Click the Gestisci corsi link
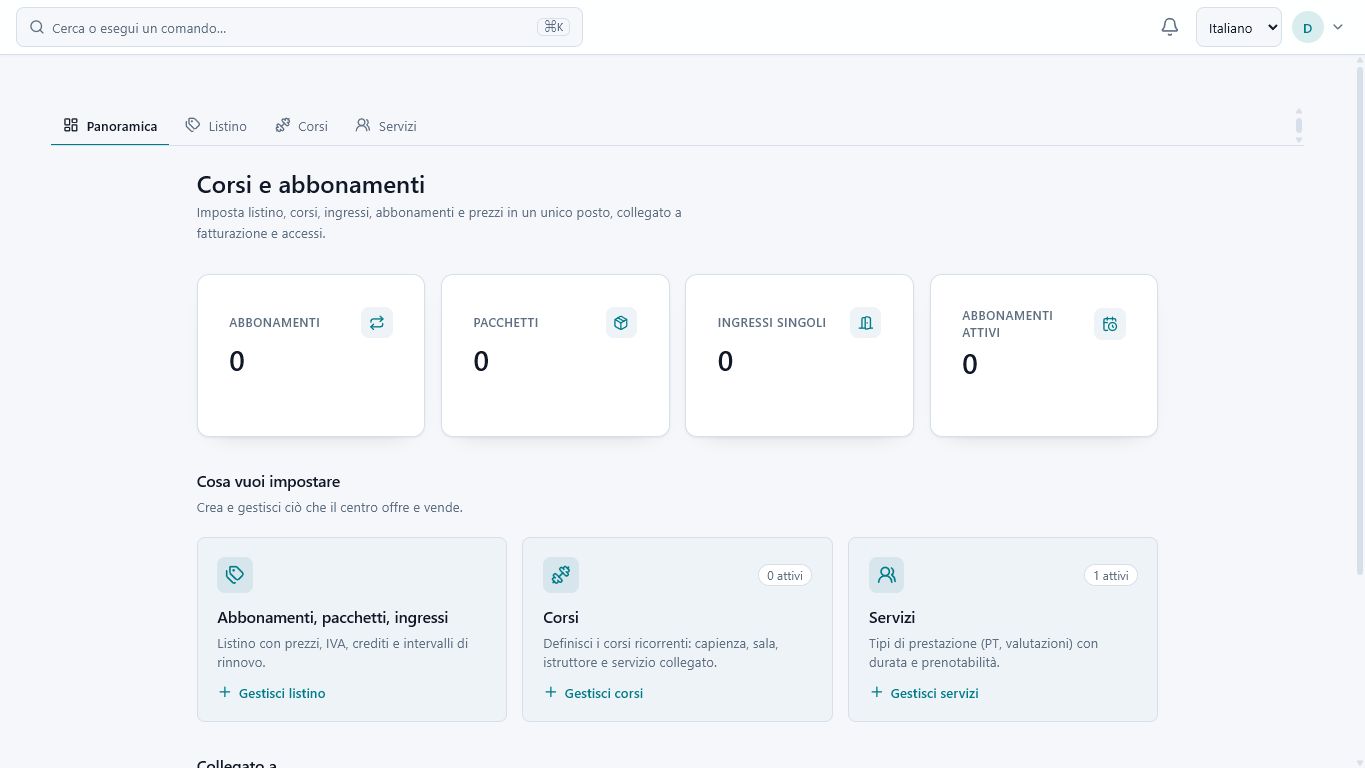 pos(594,693)
